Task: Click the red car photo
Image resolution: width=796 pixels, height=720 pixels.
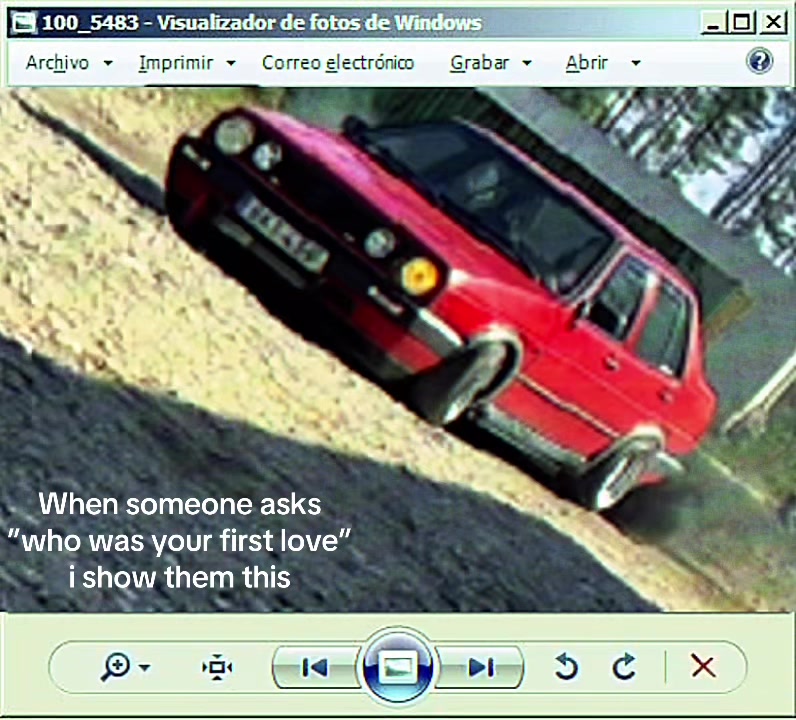Action: [398, 349]
